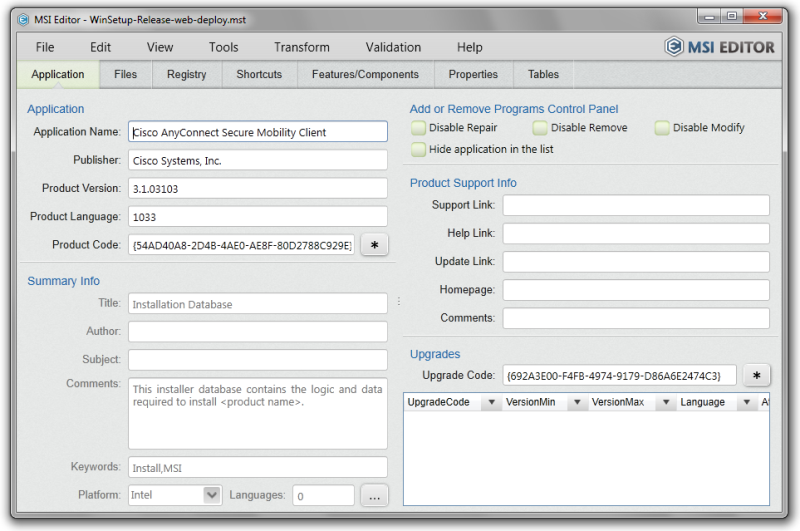Viewport: 800px width, 531px height.
Task: Switch to the Tables tab
Action: coord(543,74)
